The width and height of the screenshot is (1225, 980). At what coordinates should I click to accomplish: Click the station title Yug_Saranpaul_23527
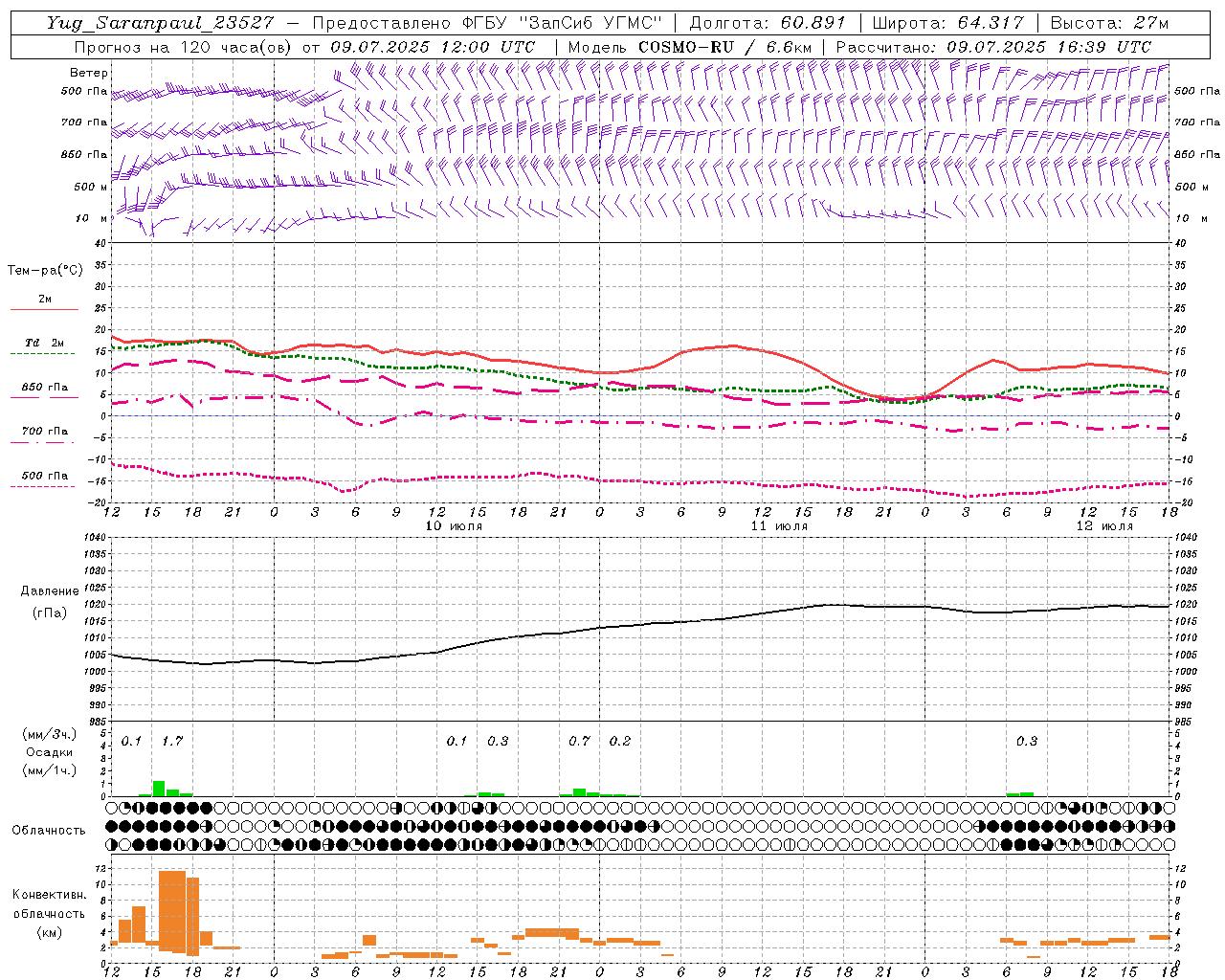coord(160,23)
